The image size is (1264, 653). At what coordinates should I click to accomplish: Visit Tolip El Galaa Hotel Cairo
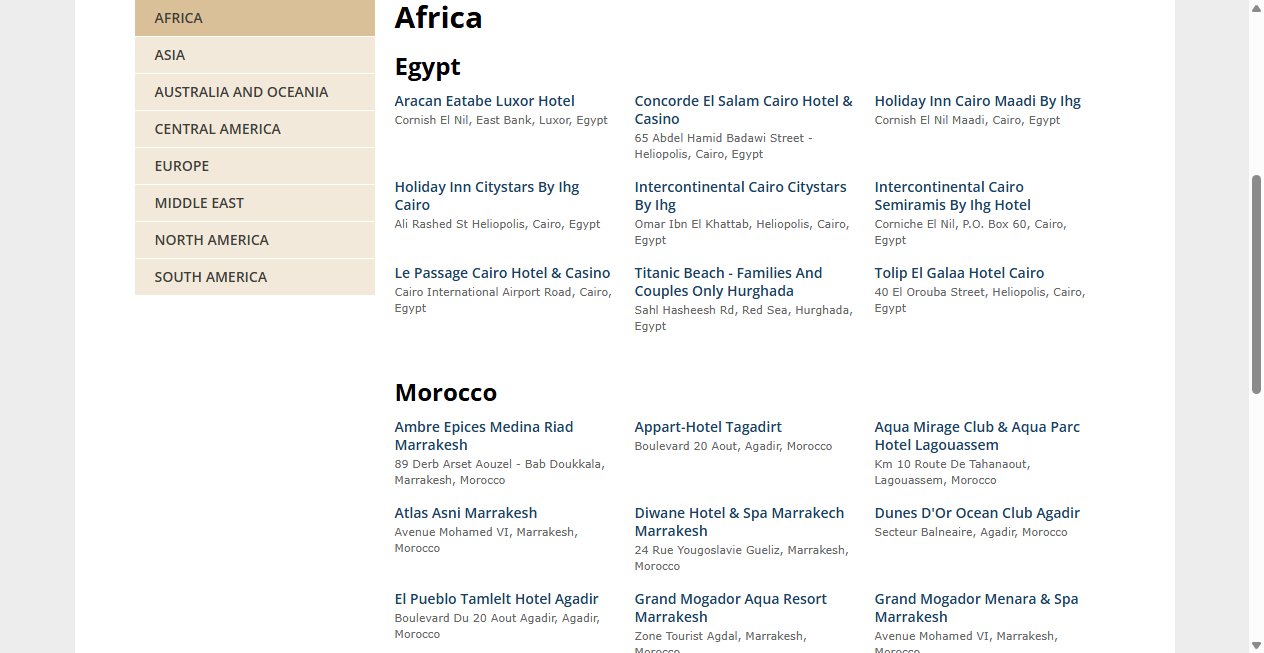click(959, 273)
